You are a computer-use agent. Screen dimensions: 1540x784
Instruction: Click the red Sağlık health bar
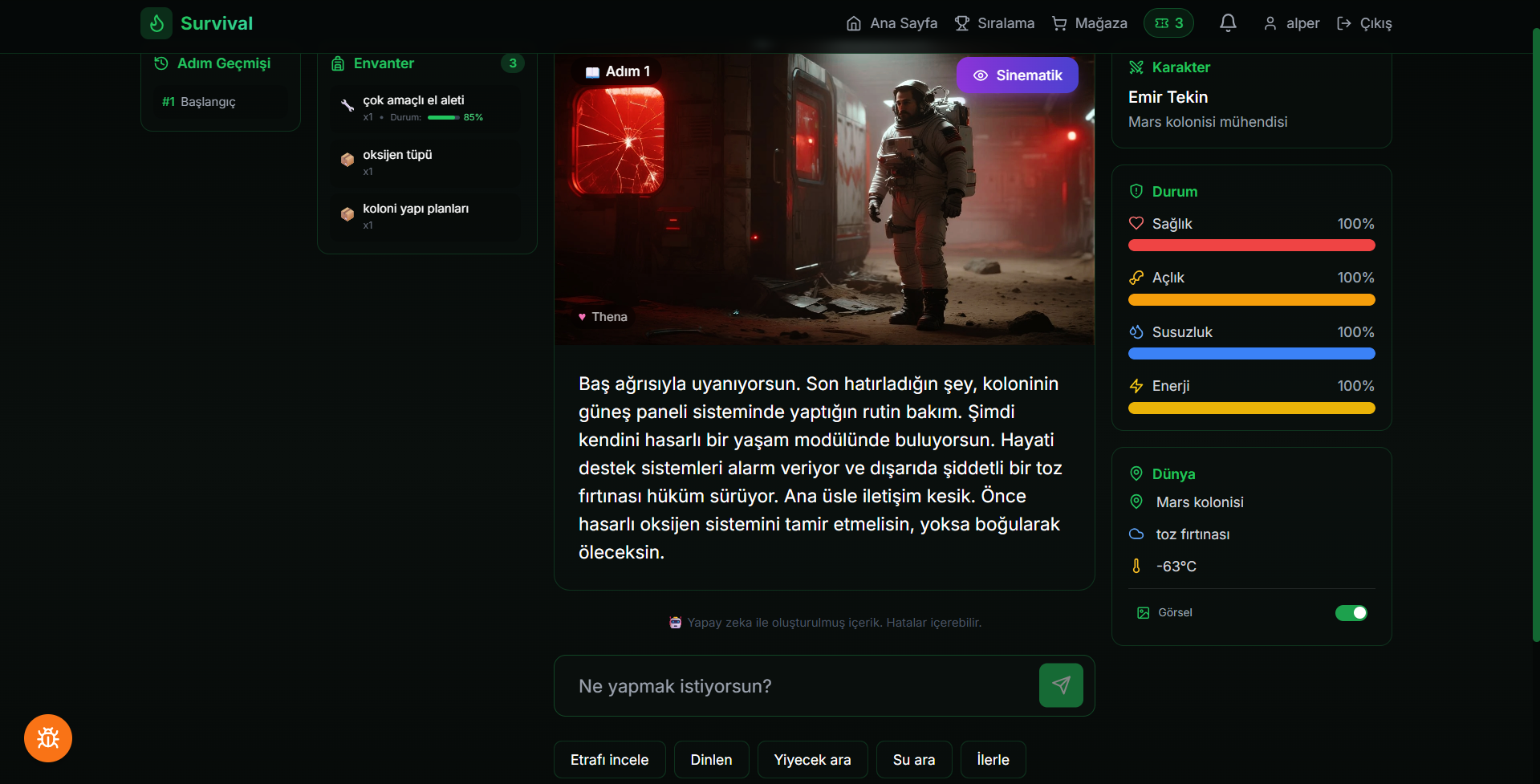1251,246
